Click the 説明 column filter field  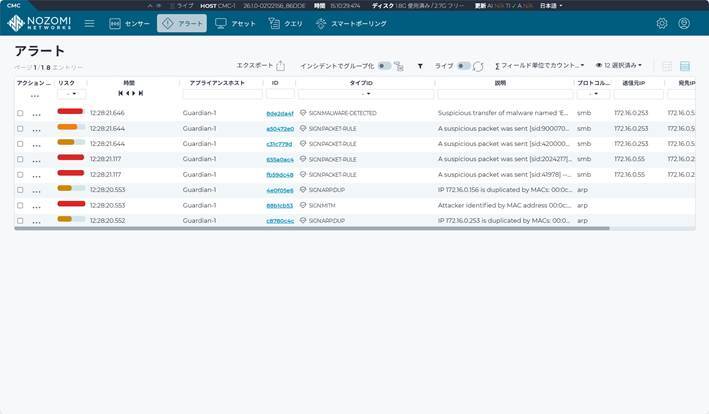[x=504, y=94]
